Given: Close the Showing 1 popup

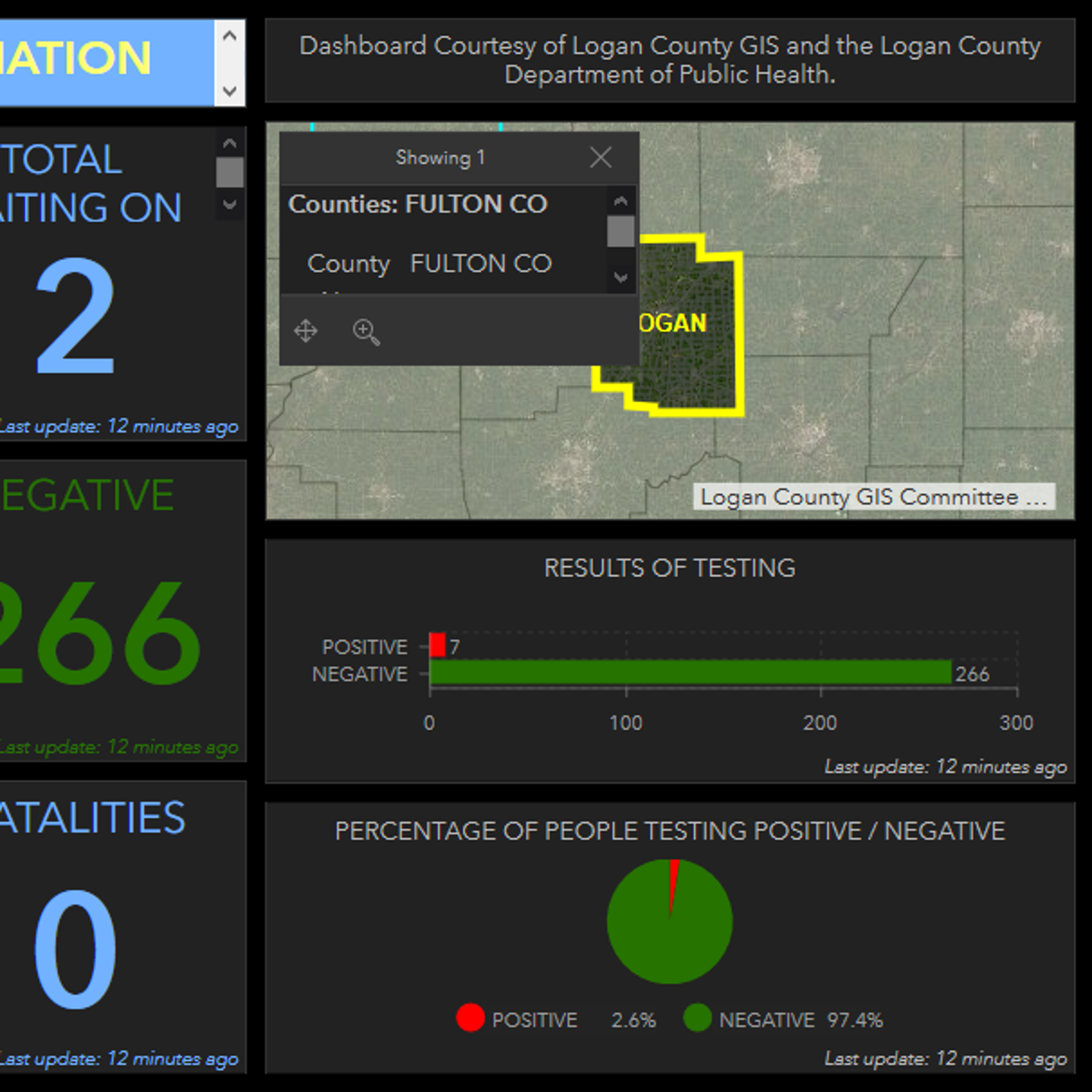Looking at the screenshot, I should tap(600, 157).
